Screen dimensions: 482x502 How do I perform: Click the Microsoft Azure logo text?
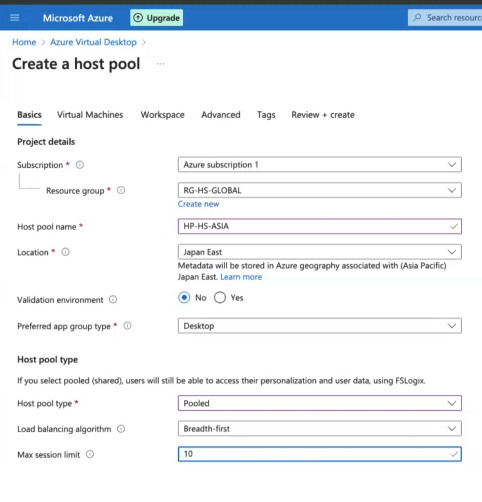78,18
